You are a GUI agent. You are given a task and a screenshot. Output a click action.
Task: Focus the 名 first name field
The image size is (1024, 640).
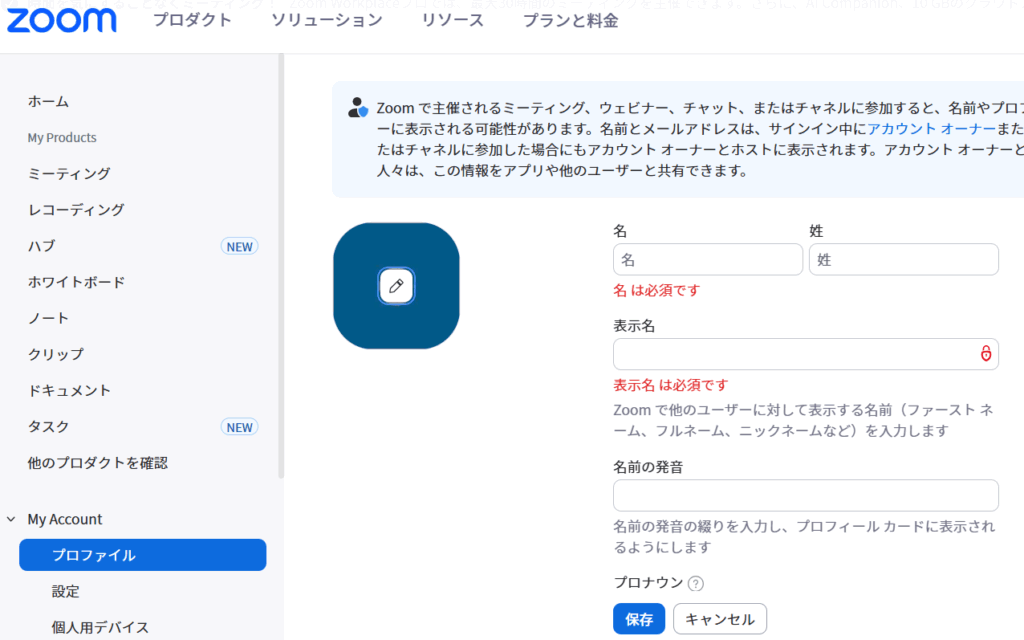[707, 260]
